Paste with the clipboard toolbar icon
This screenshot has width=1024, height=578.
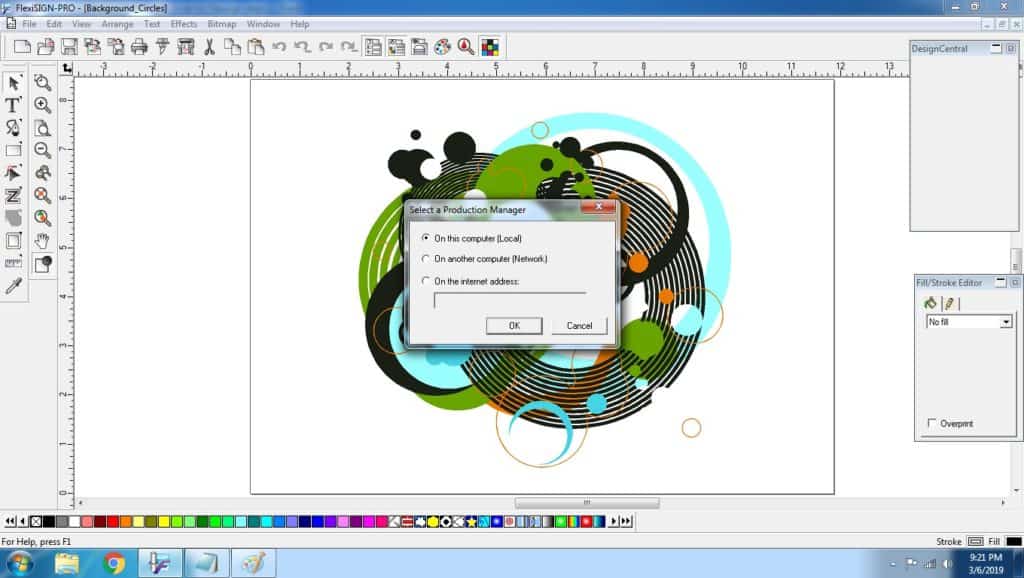(256, 47)
